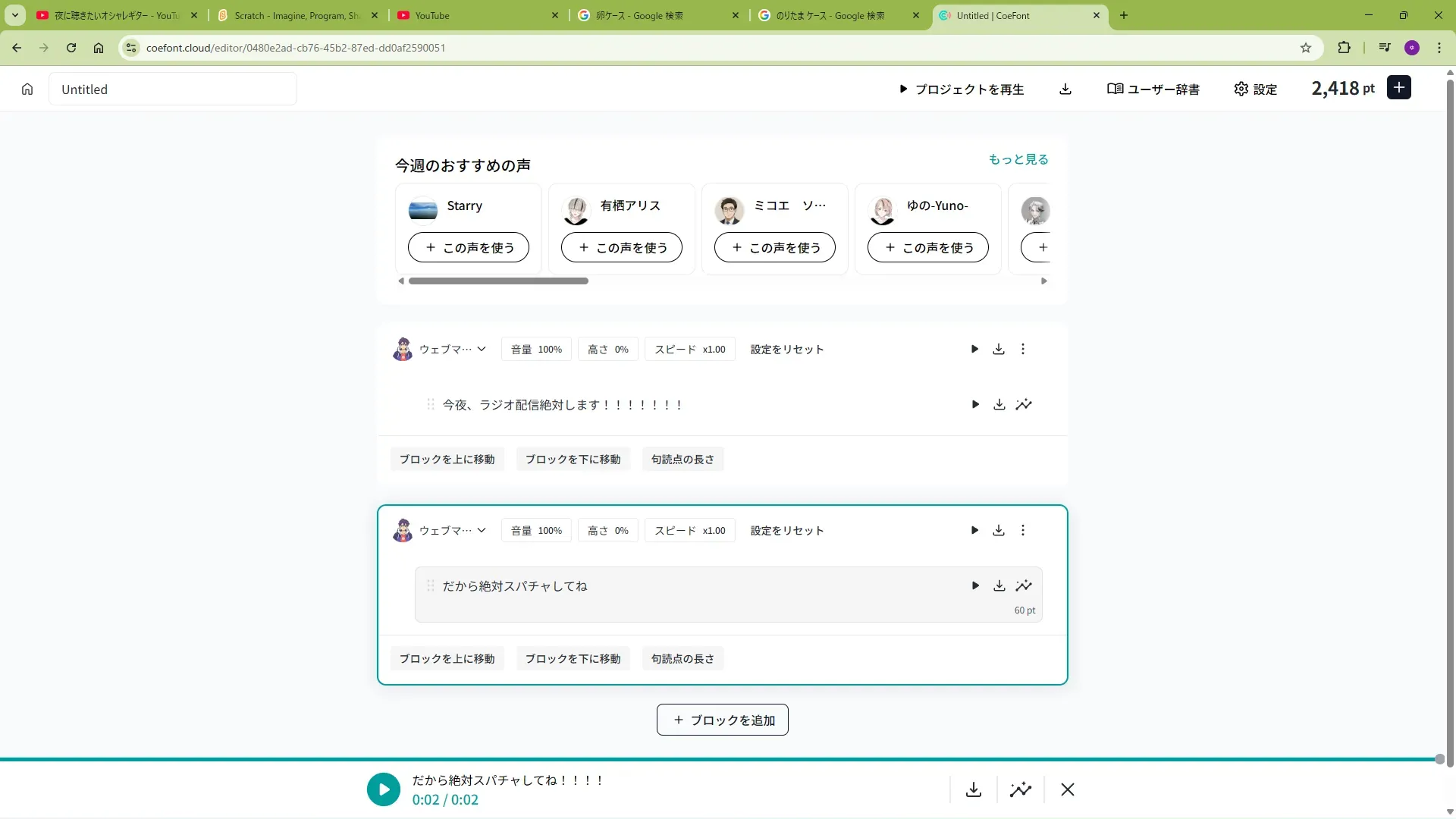Open the もっと見る link for recommended voices
Viewport: 1456px width, 819px height.
[x=1018, y=159]
